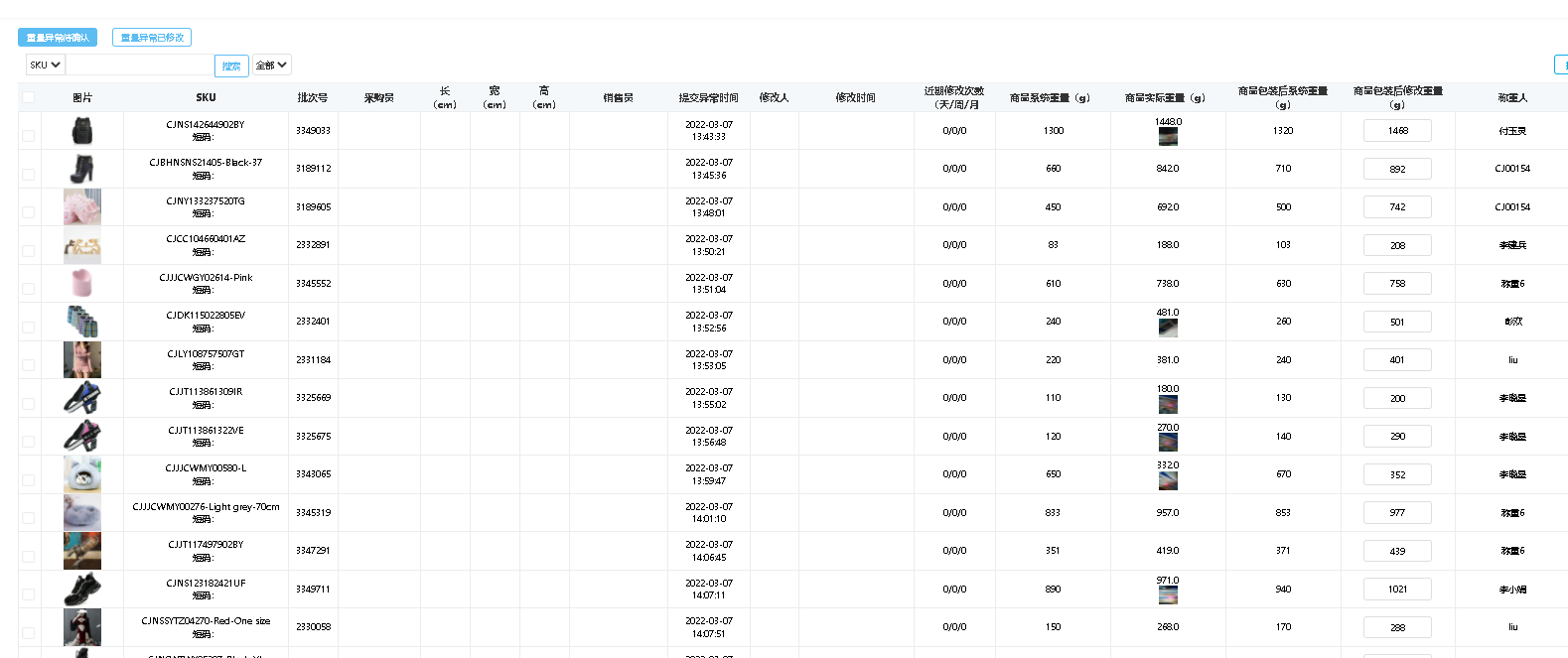Open the black backpack product thumbnail

[82, 131]
